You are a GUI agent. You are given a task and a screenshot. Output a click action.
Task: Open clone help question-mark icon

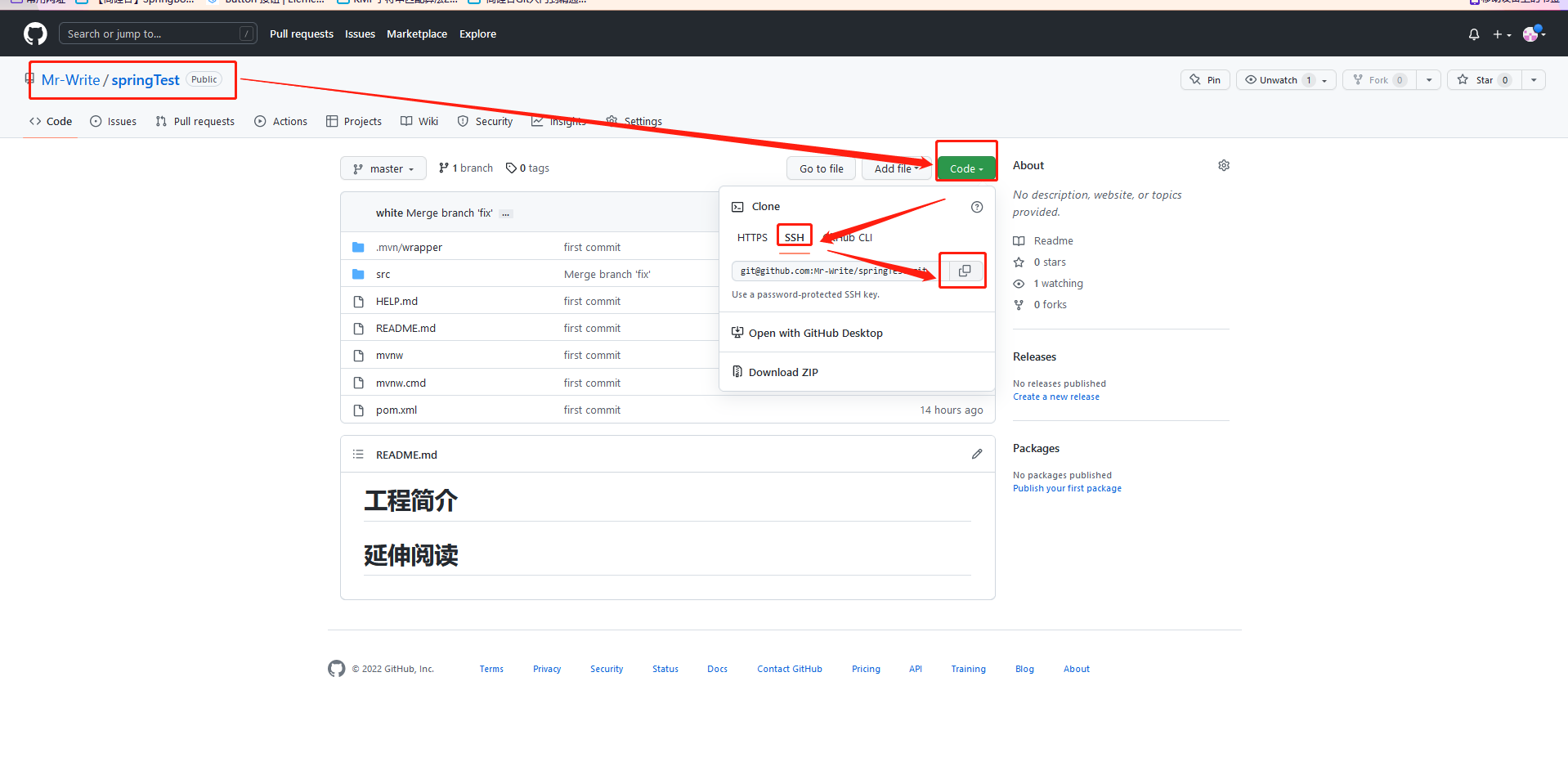point(977,207)
